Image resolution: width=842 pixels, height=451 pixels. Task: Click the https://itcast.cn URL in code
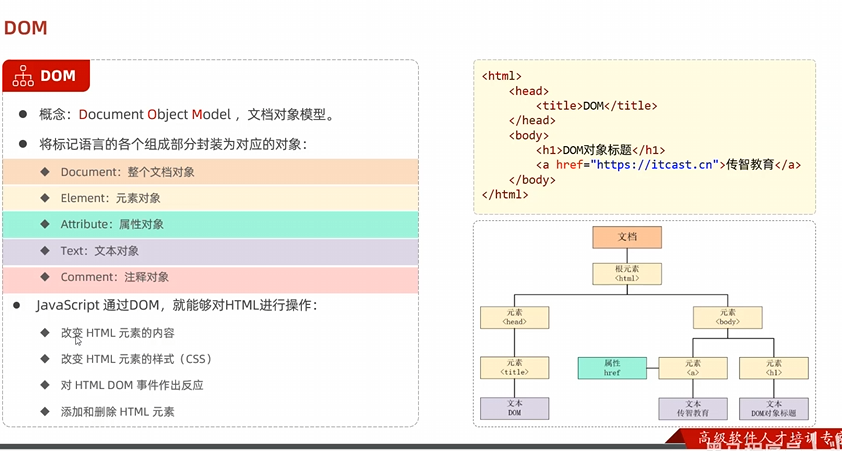point(656,165)
